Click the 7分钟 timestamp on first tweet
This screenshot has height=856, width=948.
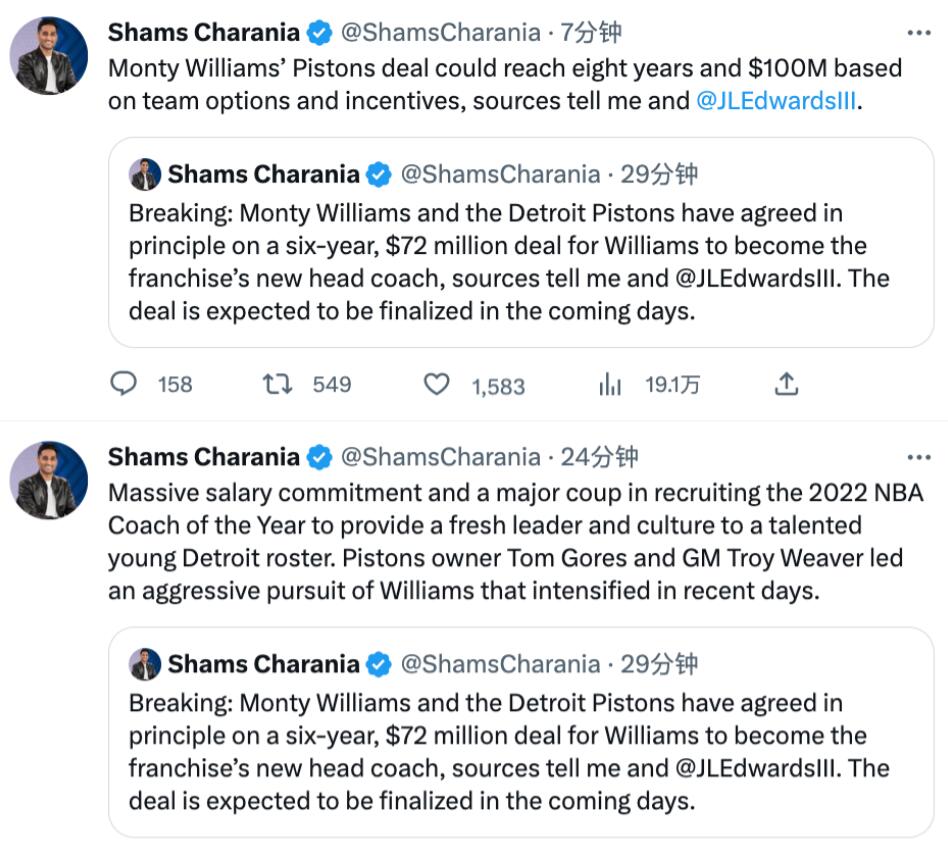pyautogui.click(x=590, y=33)
